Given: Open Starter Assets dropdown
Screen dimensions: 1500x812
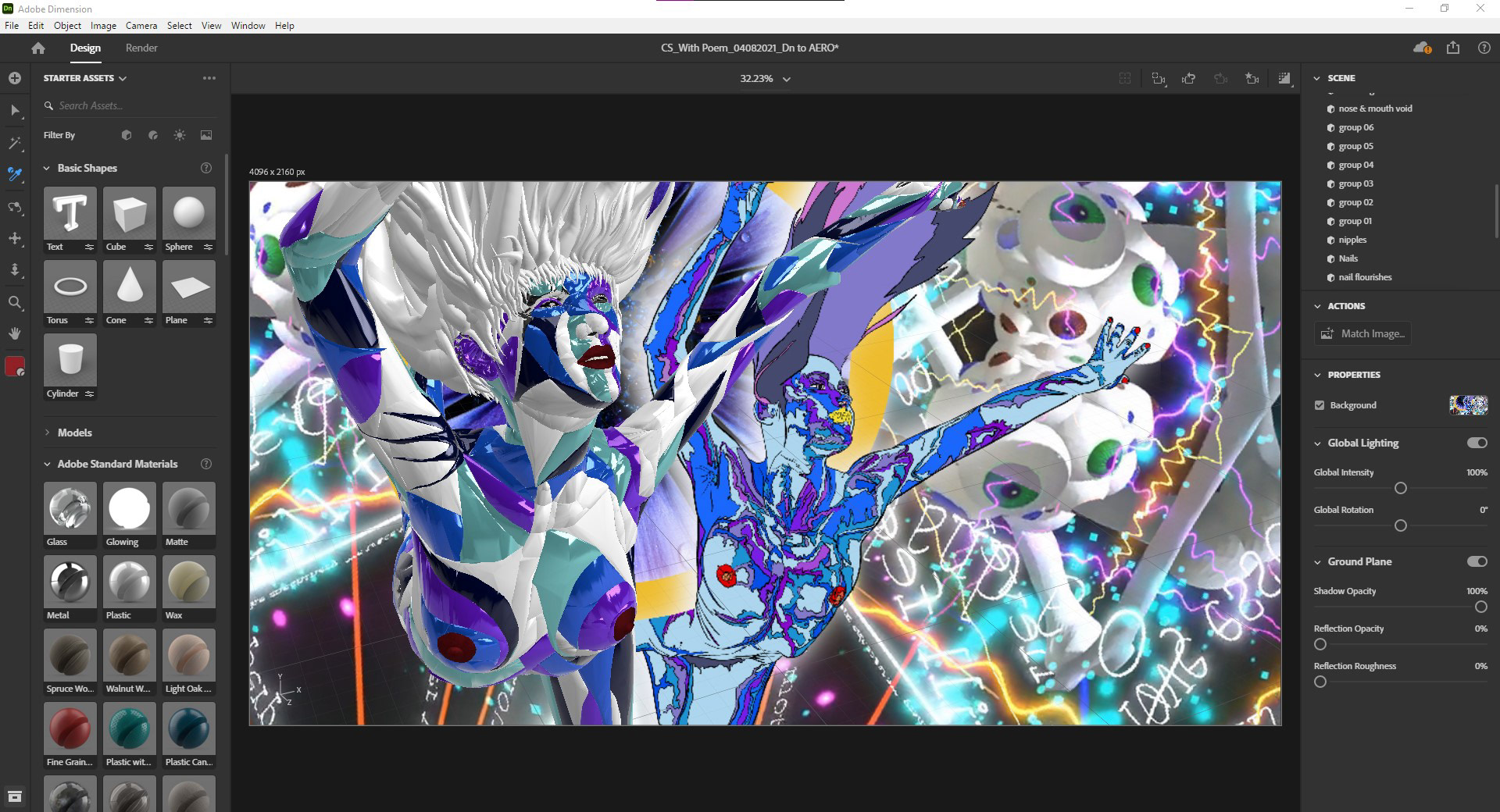Looking at the screenshot, I should tap(84, 78).
